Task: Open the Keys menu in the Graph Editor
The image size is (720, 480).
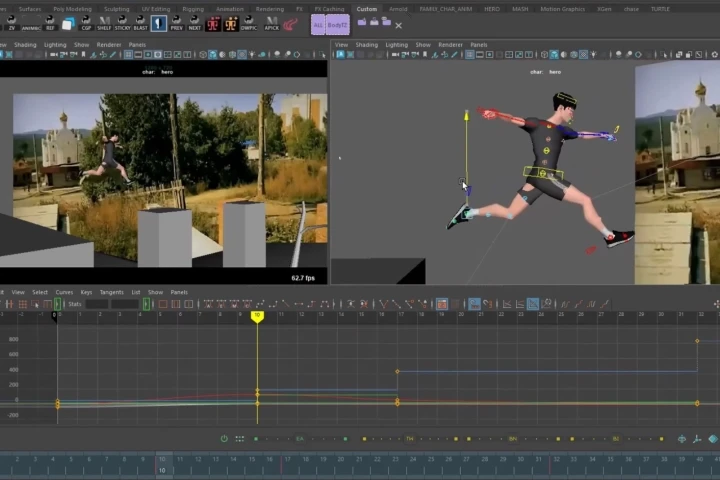Action: 86,292
